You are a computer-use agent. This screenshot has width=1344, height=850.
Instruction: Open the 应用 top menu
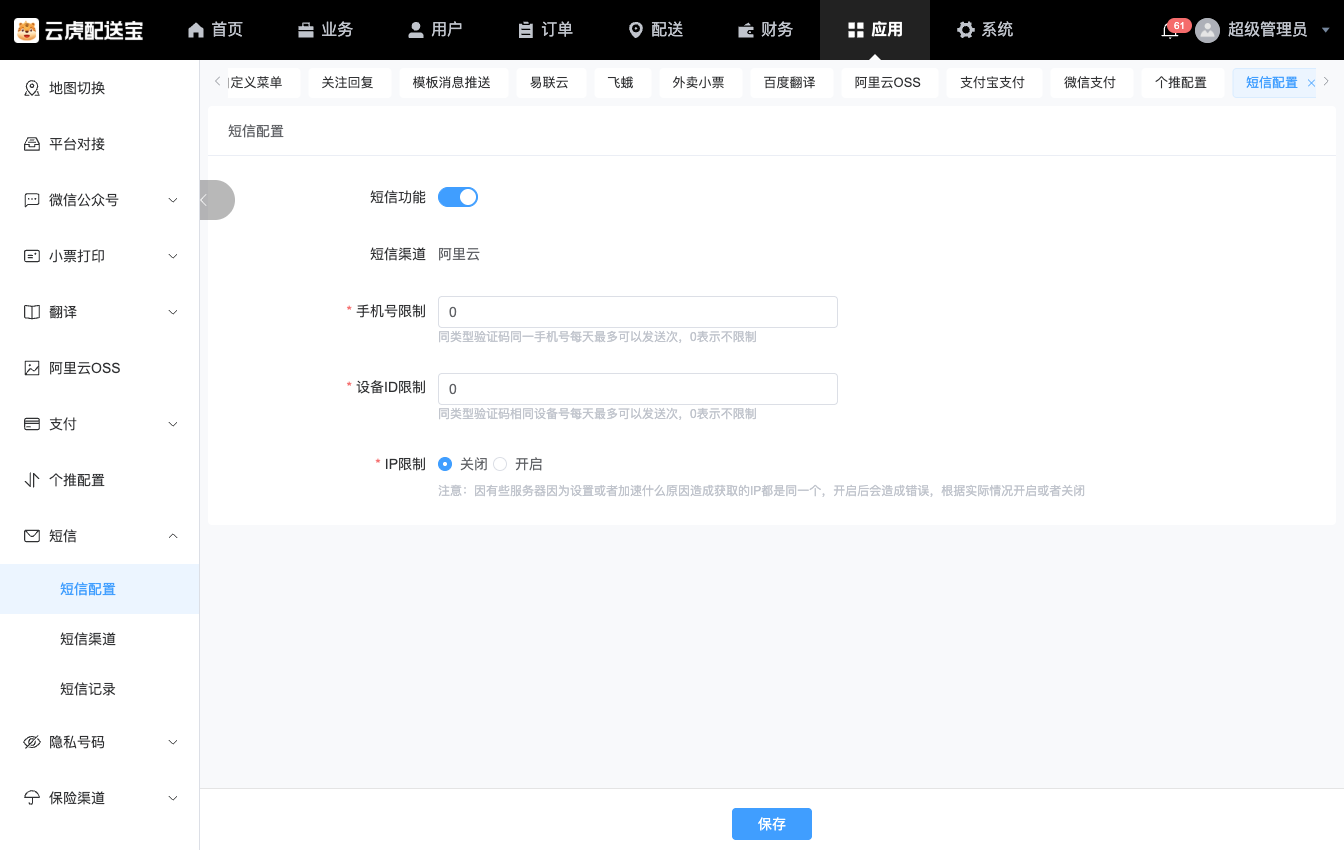[875, 30]
